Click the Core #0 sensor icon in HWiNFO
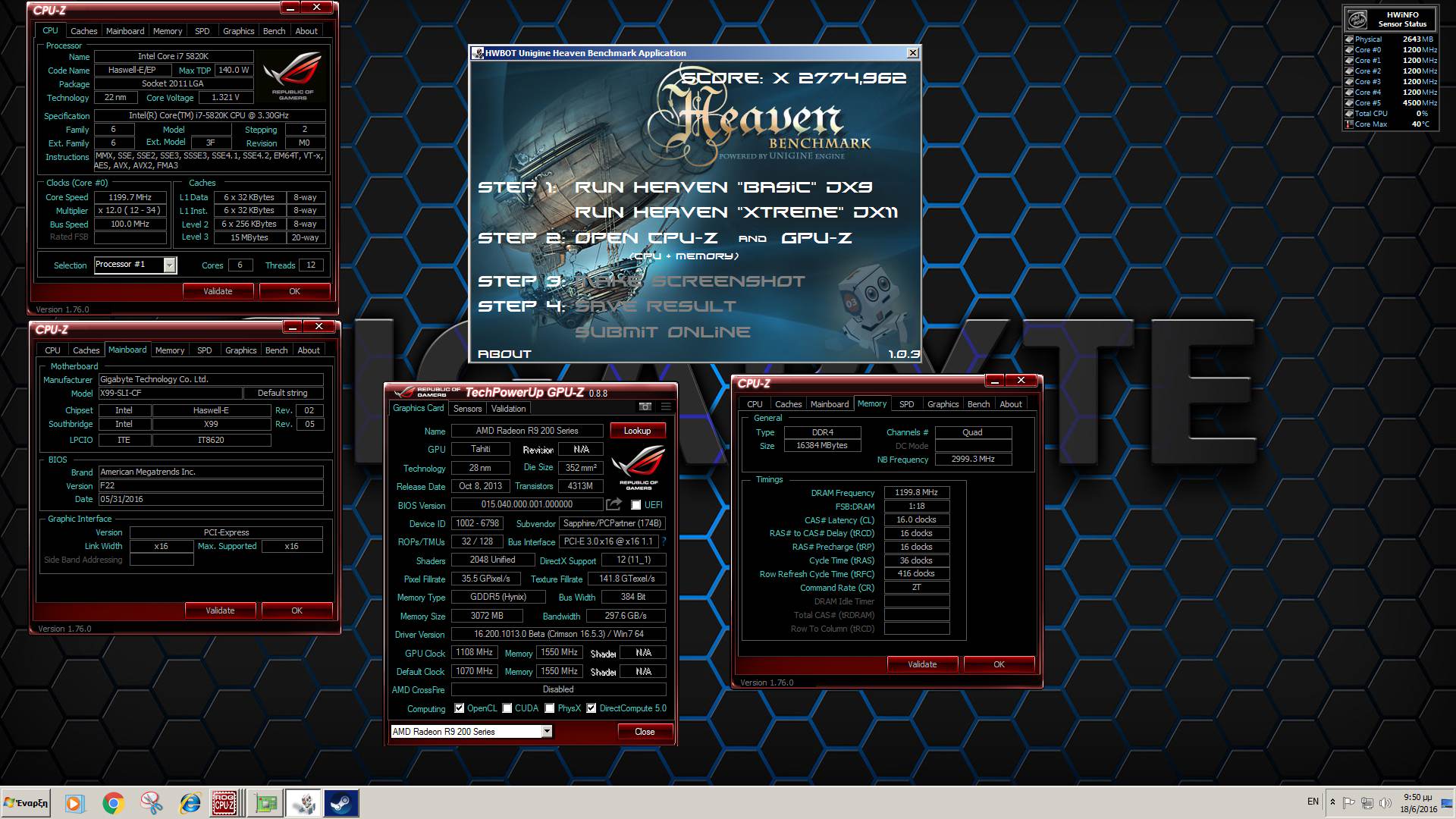Image resolution: width=1456 pixels, height=819 pixels. [1349, 50]
